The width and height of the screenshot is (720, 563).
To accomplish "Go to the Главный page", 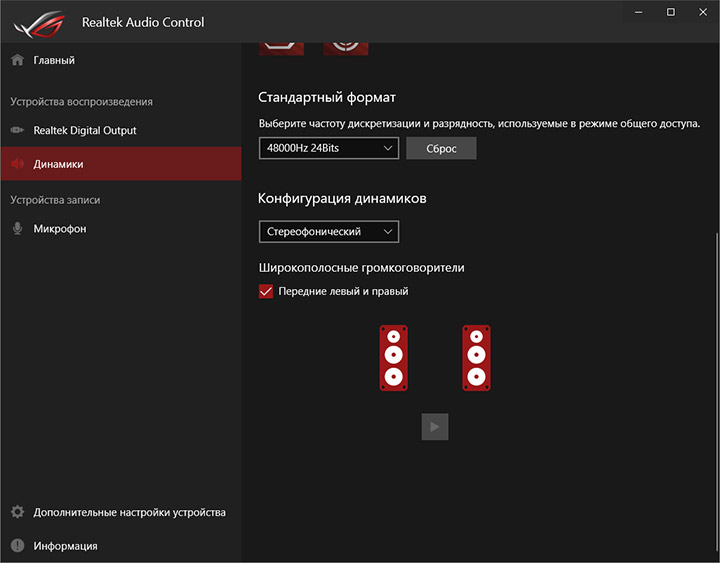I will click(54, 60).
